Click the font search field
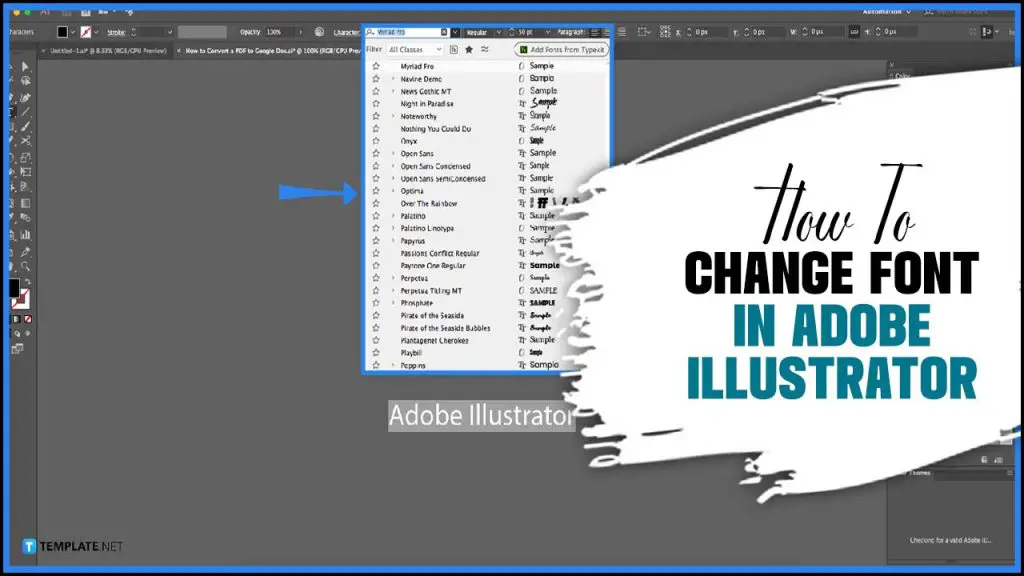This screenshot has width=1024, height=576. [408, 32]
